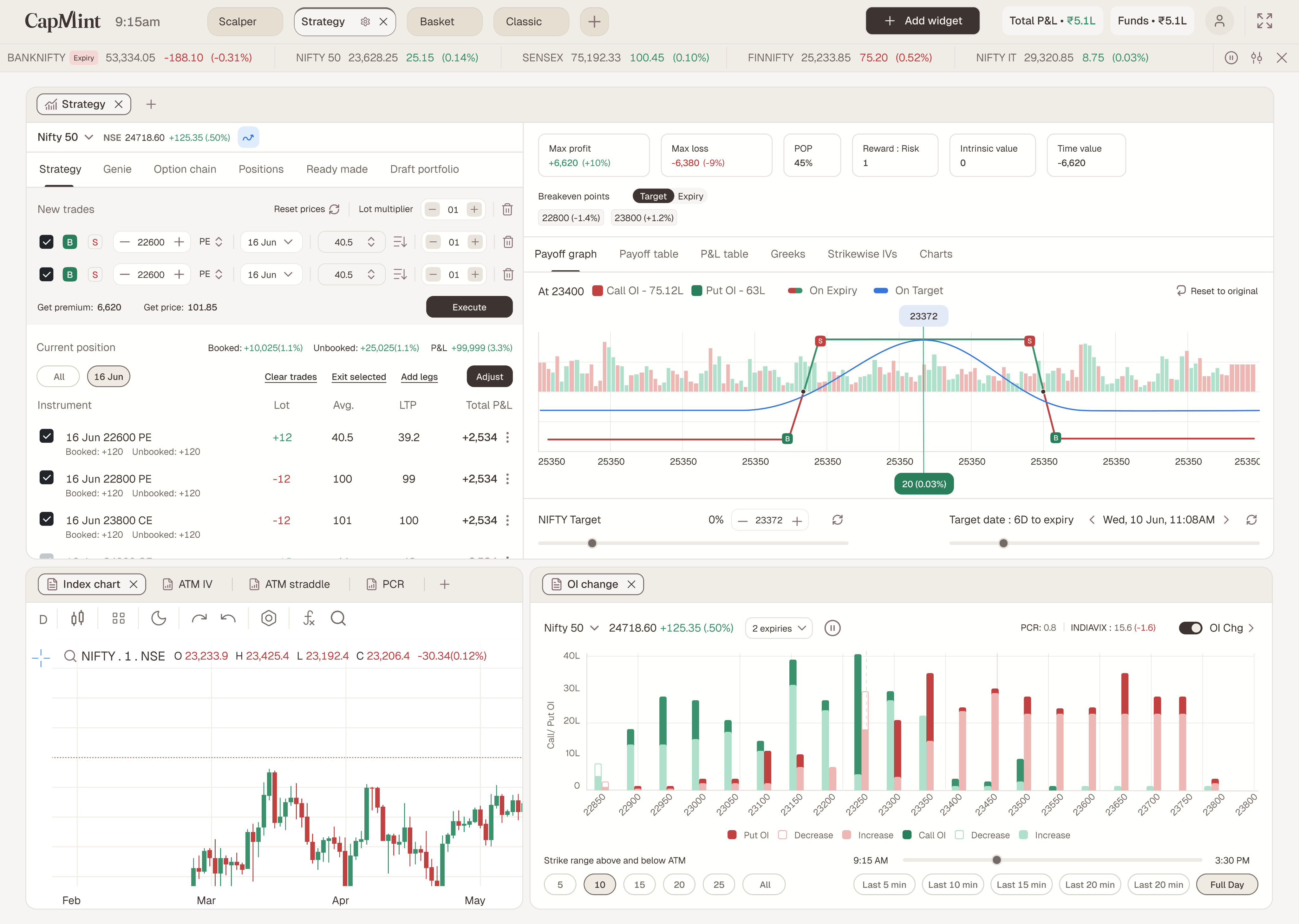Switch breakeven points to Expiry
The height and width of the screenshot is (924, 1299).
click(690, 196)
